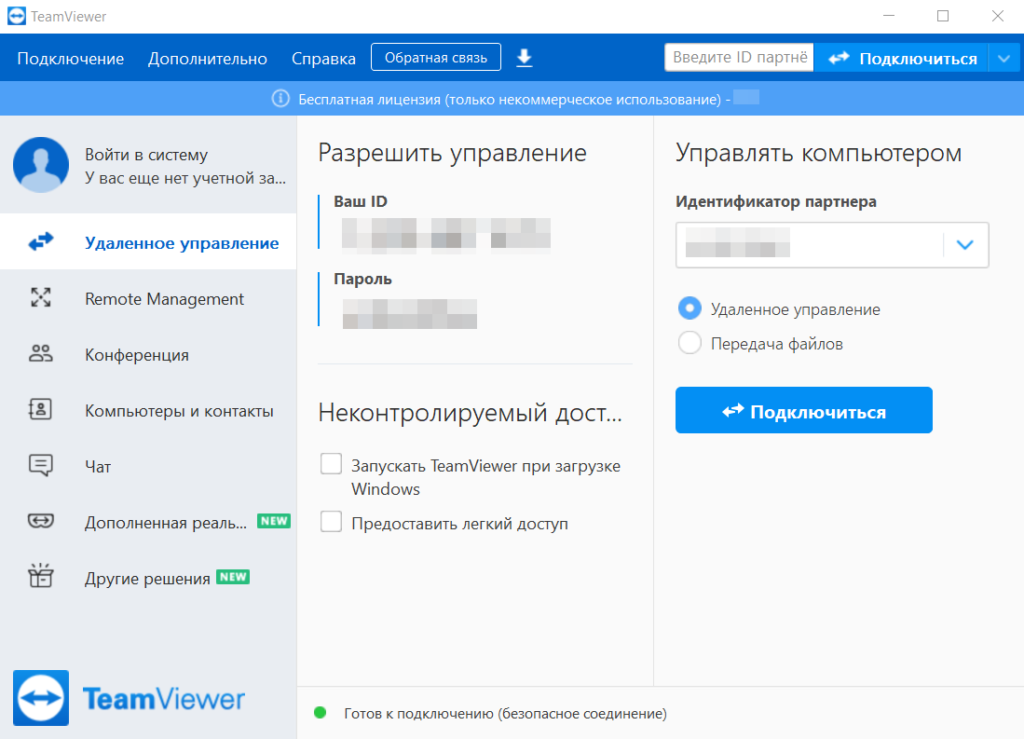This screenshot has height=739, width=1024.
Task: Close the TeamViewer window
Action: 997,16
